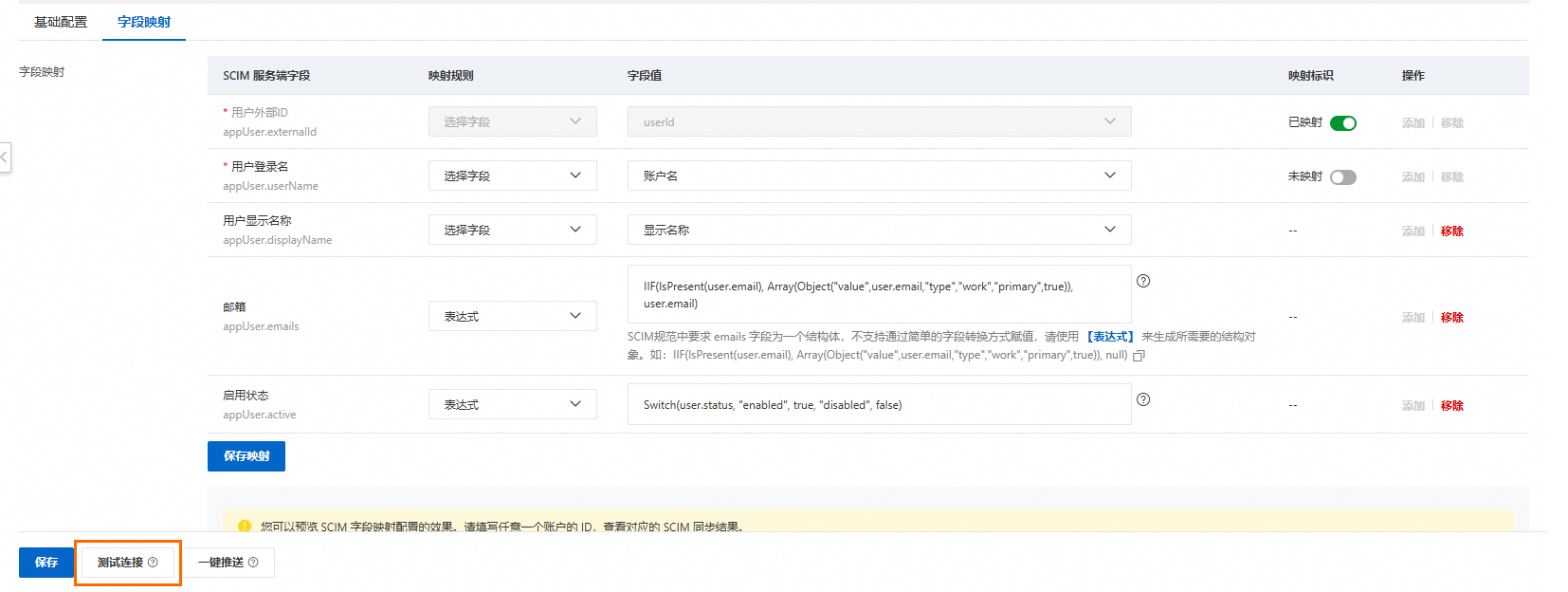Click 添加 in 邮箱 row
Screen dimensions: 1568x592
click(1413, 318)
